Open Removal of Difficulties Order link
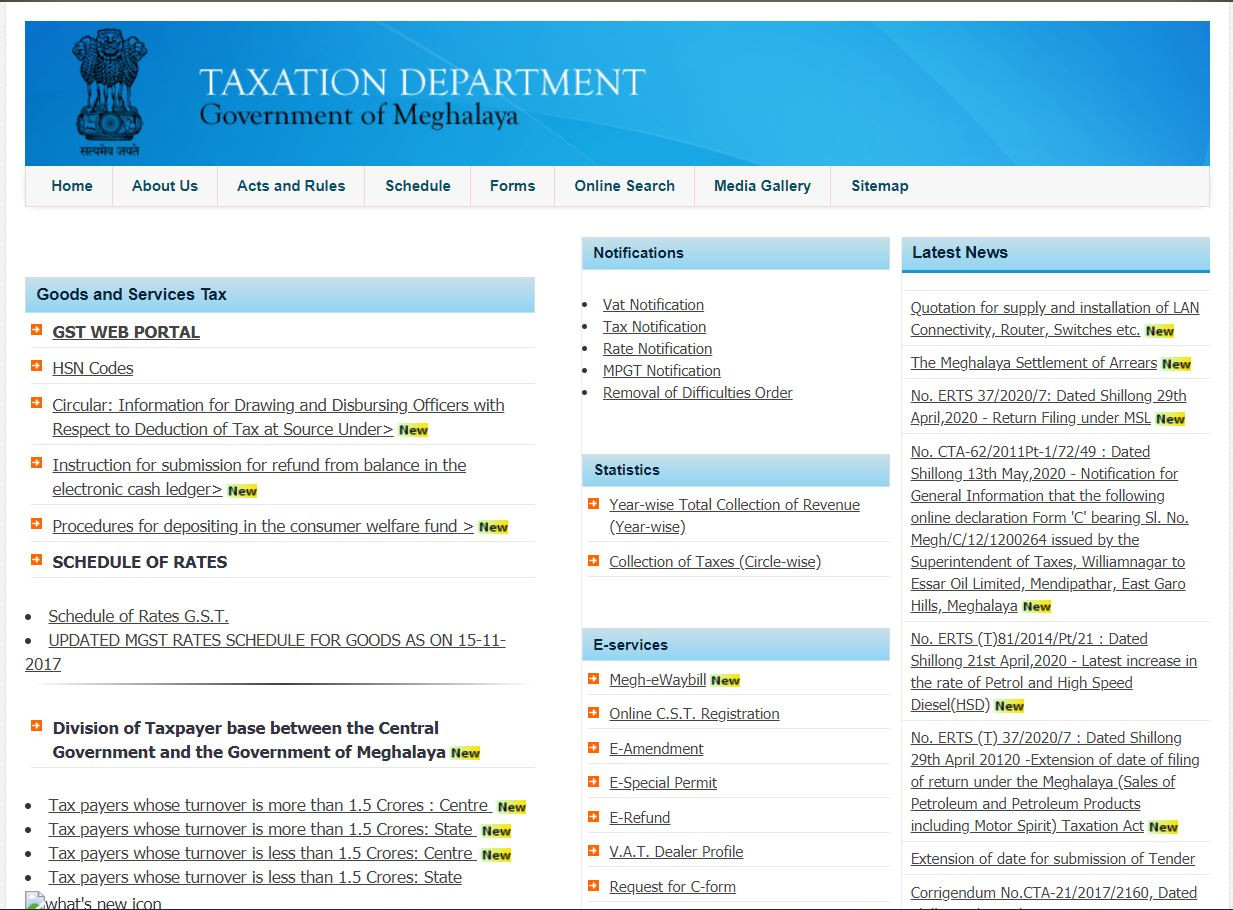Image resolution: width=1233 pixels, height=910 pixels. [697, 393]
